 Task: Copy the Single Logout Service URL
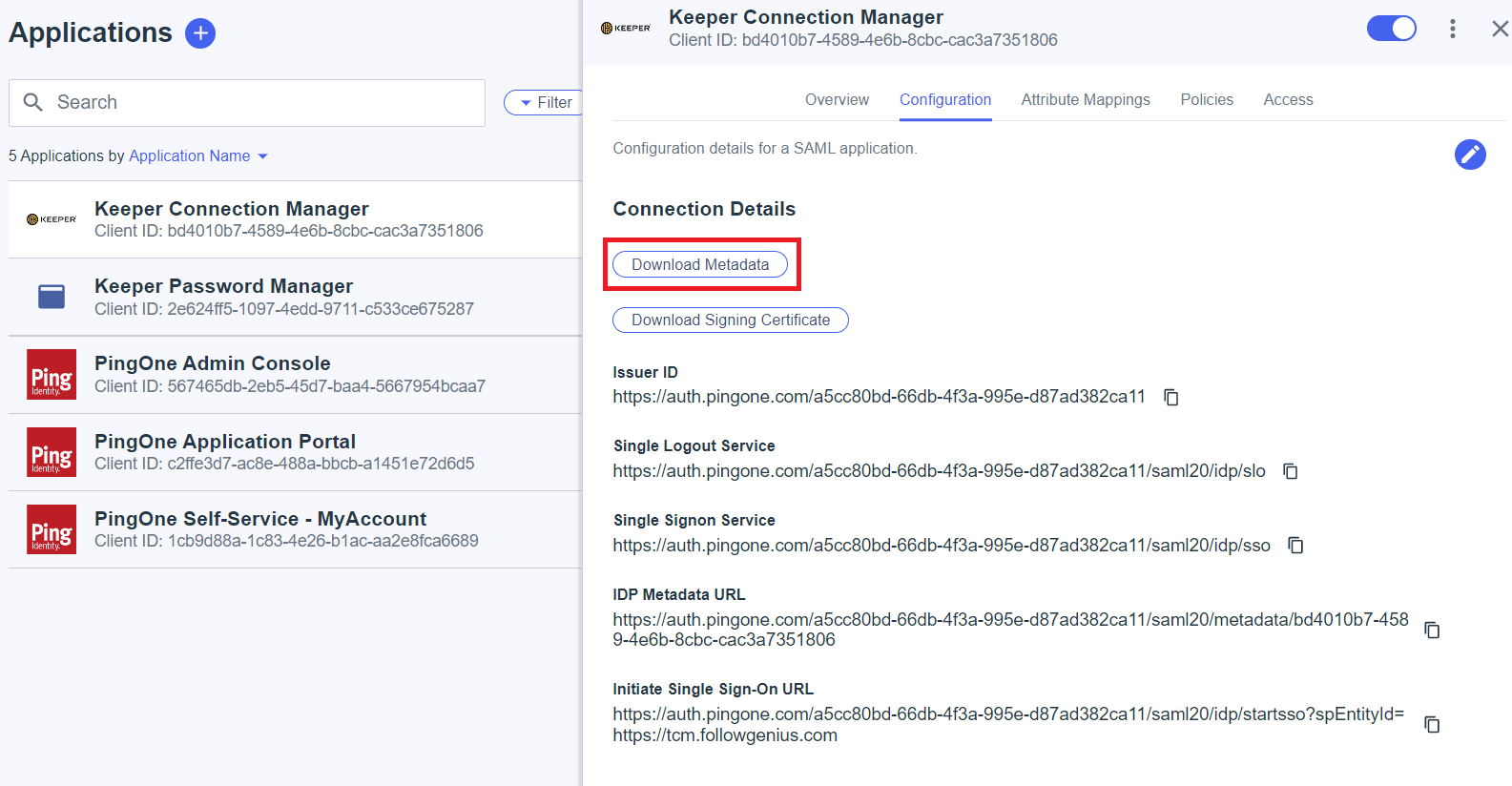coord(1291,471)
